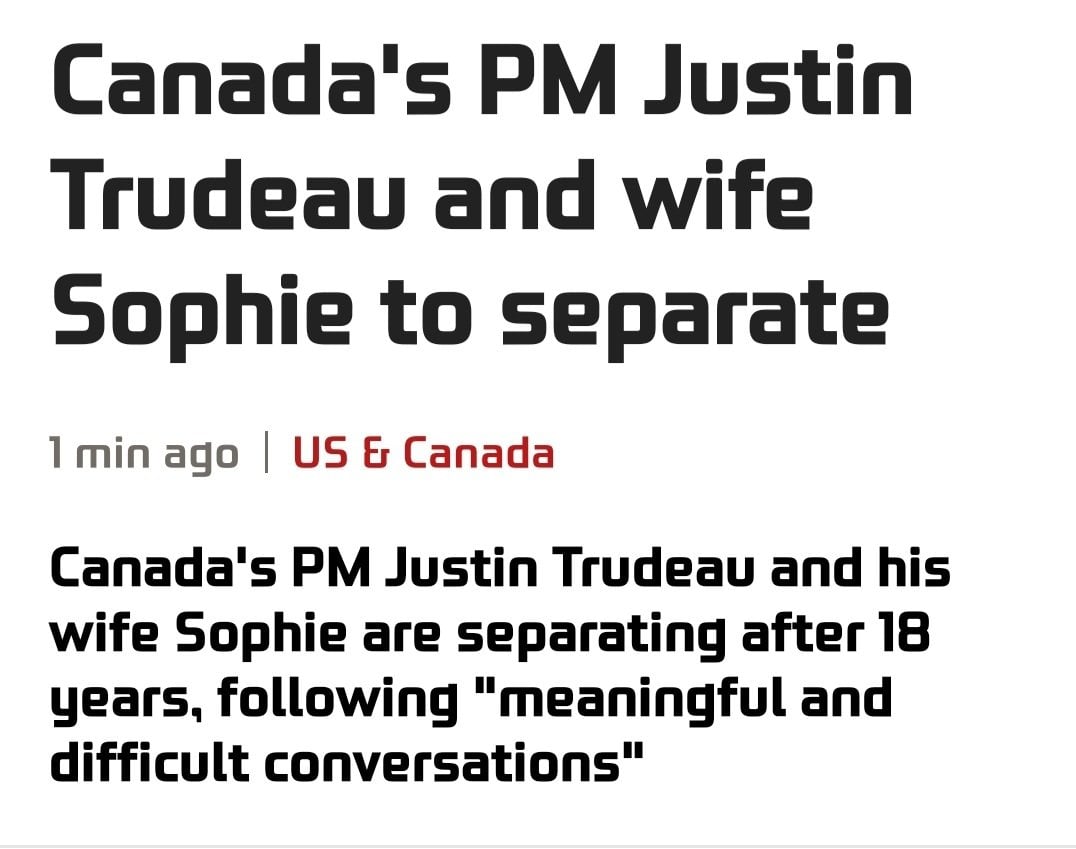Click 'separating' in the summary text
Viewport: 1076px width, 849px height.
tap(592, 637)
